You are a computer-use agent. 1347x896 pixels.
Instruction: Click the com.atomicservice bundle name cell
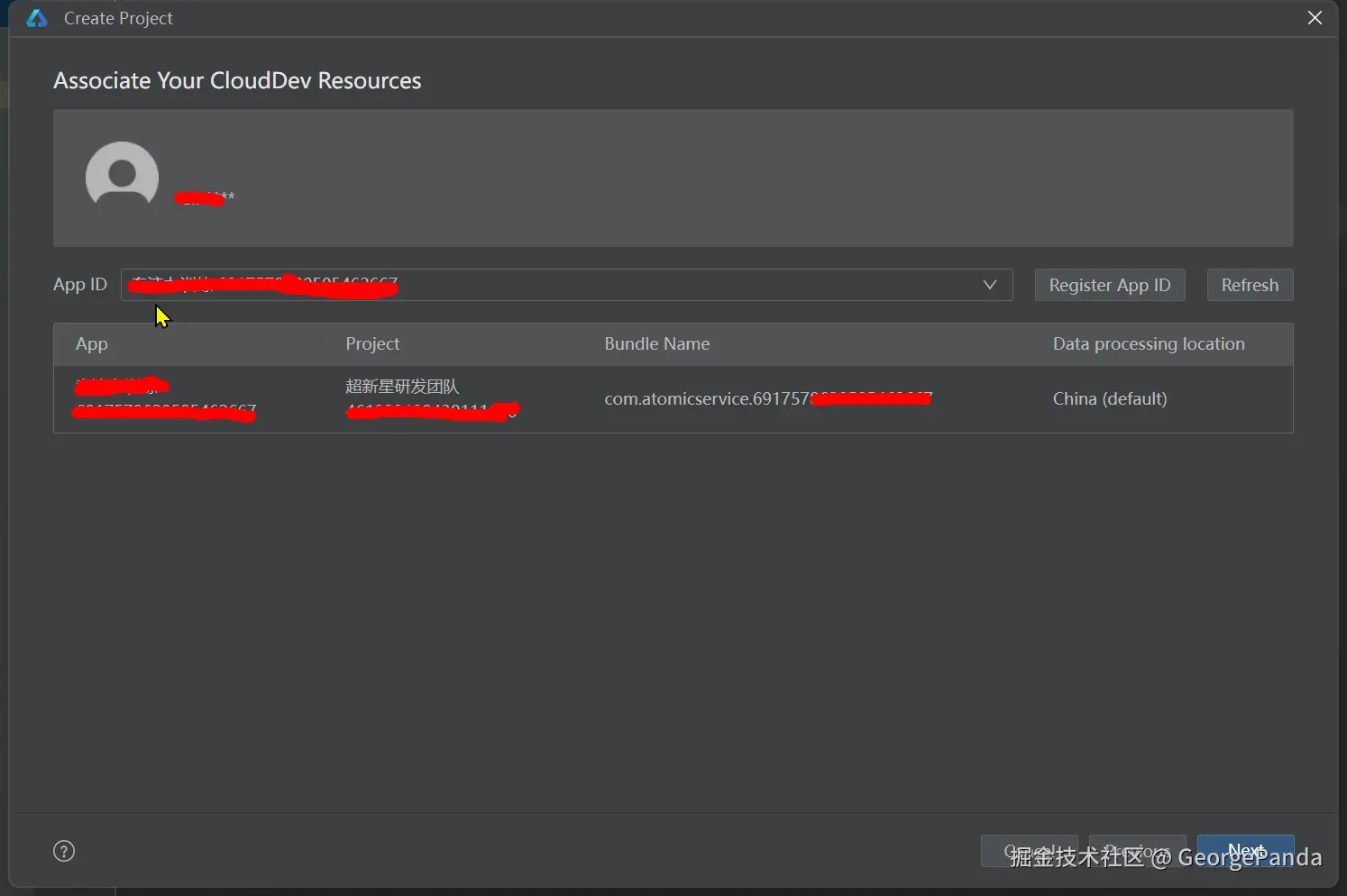pos(767,398)
